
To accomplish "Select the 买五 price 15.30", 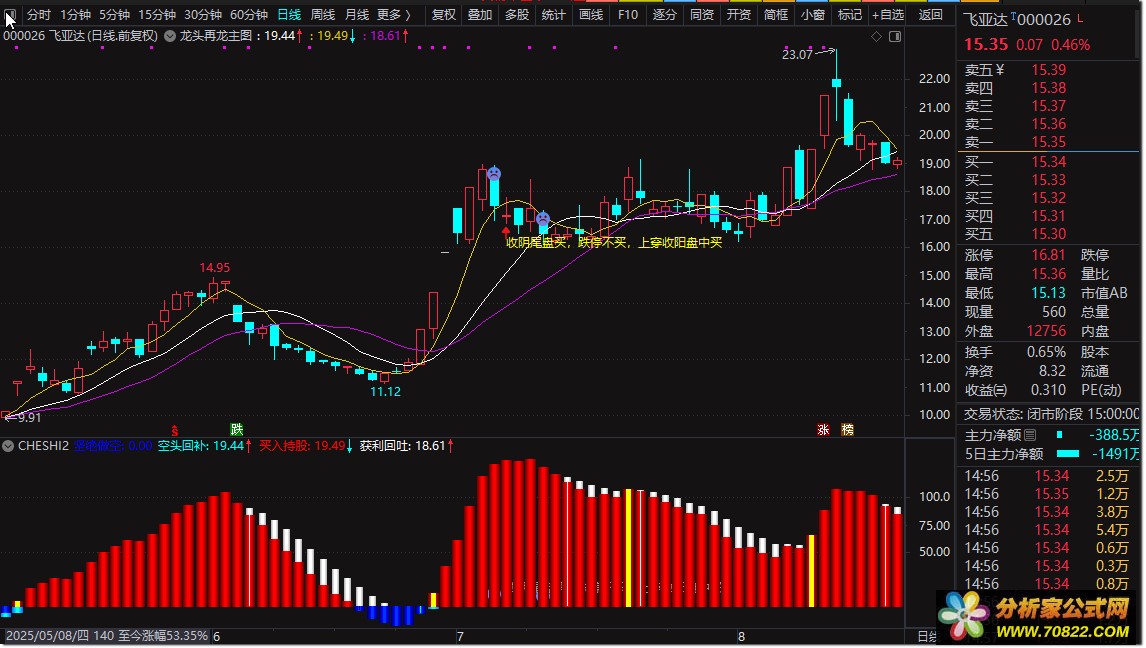I will tap(1049, 235).
